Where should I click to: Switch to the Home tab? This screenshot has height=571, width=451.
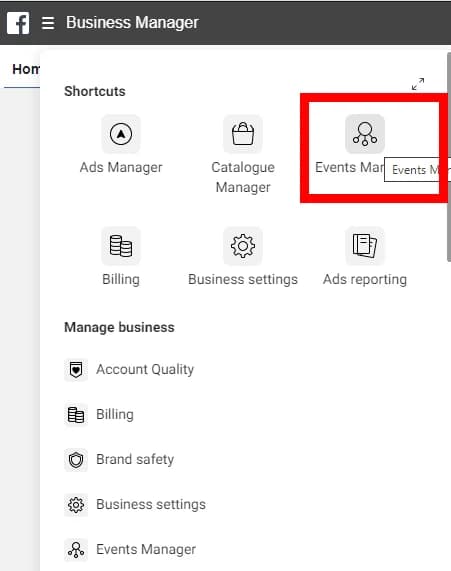[x=26, y=69]
